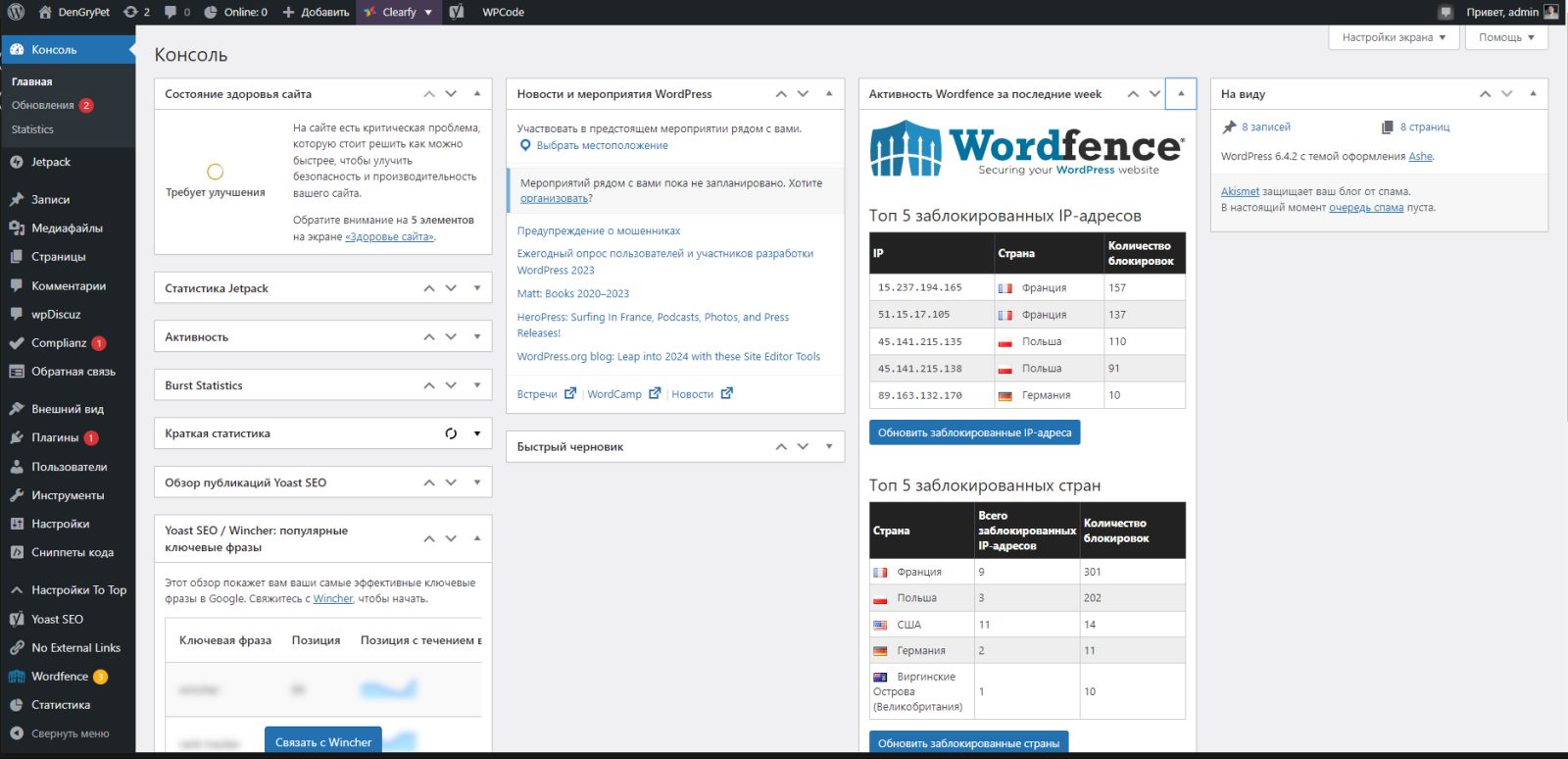The width and height of the screenshot is (1568, 759).
Task: Open Инструменты in the sidebar
Action: point(68,495)
